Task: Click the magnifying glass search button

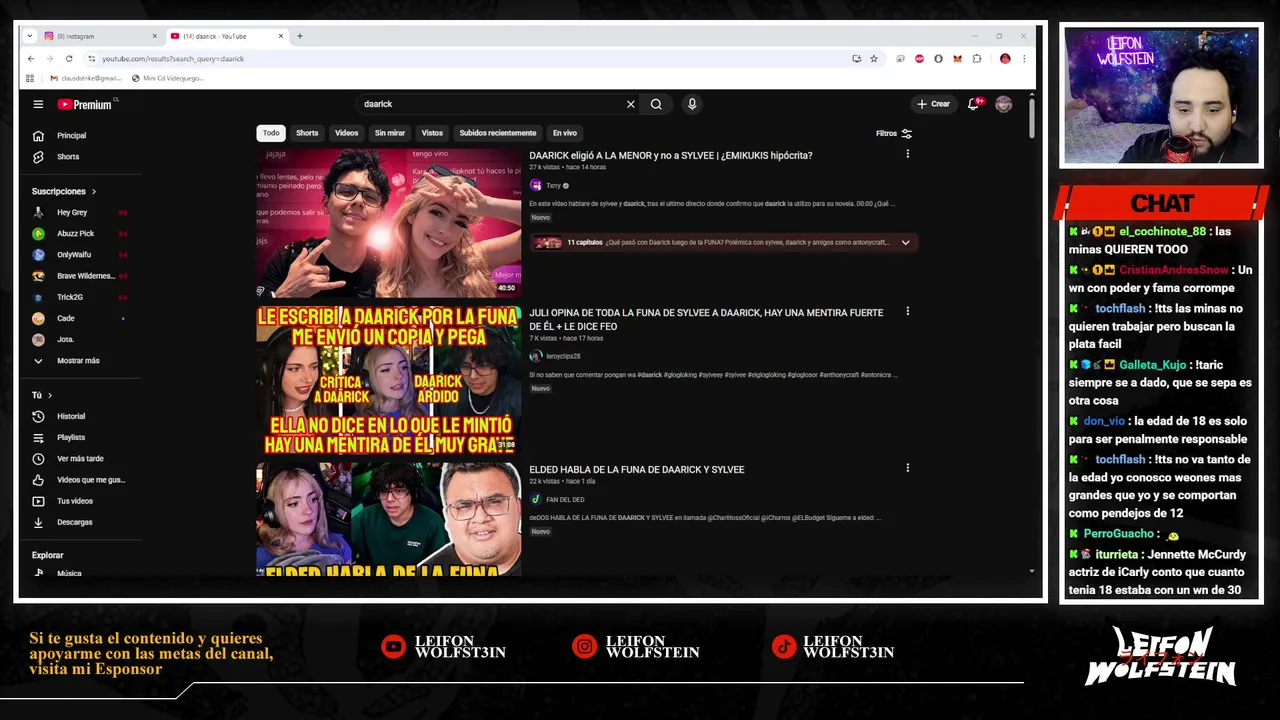Action: click(656, 104)
